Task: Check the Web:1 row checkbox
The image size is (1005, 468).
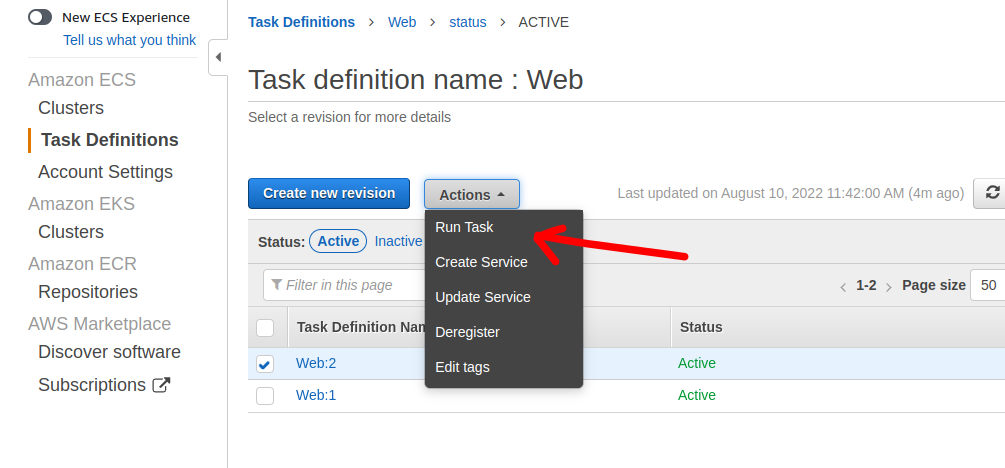Action: click(x=265, y=396)
